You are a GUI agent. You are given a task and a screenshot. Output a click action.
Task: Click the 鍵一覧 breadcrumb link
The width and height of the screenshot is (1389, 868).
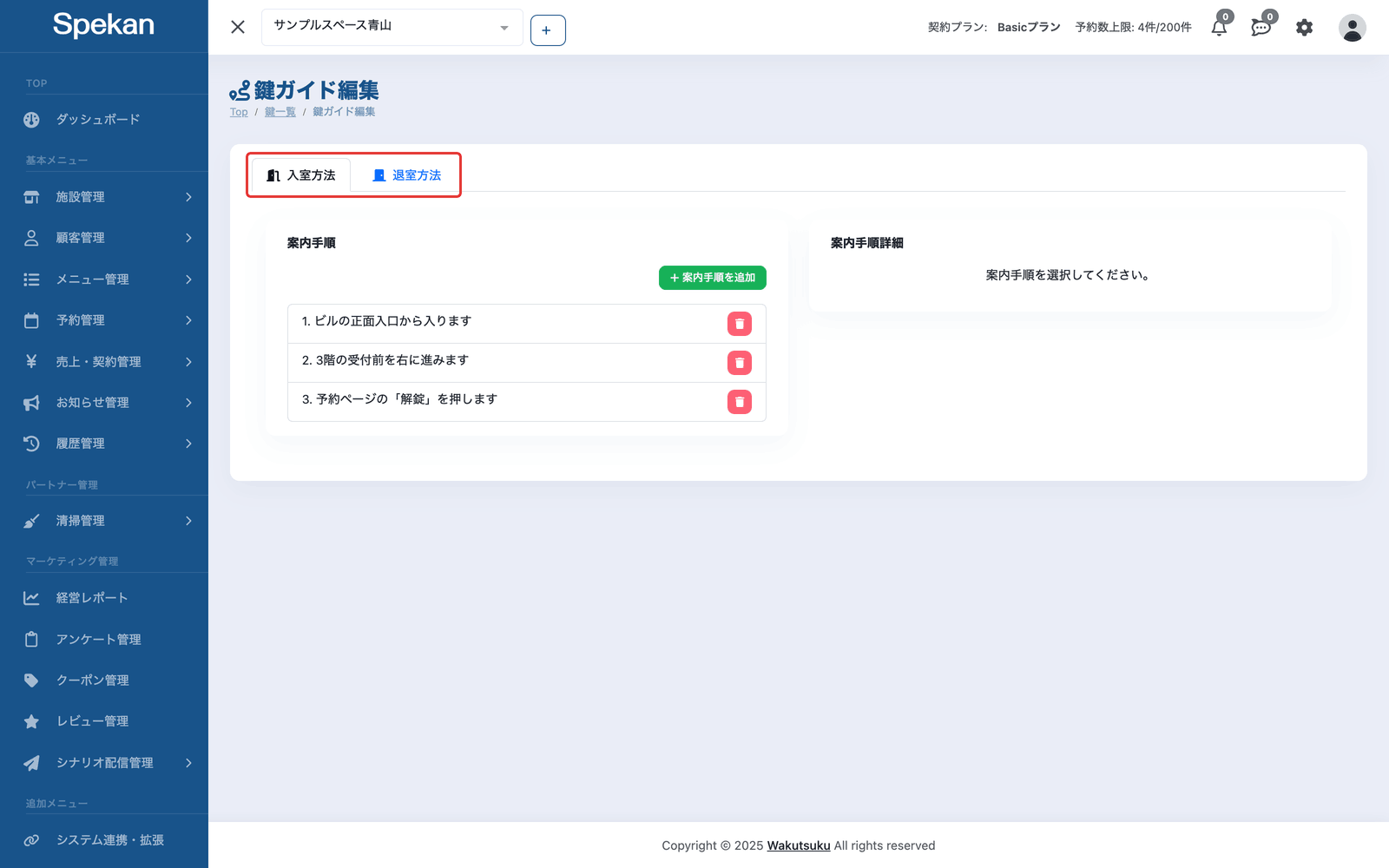(x=280, y=112)
